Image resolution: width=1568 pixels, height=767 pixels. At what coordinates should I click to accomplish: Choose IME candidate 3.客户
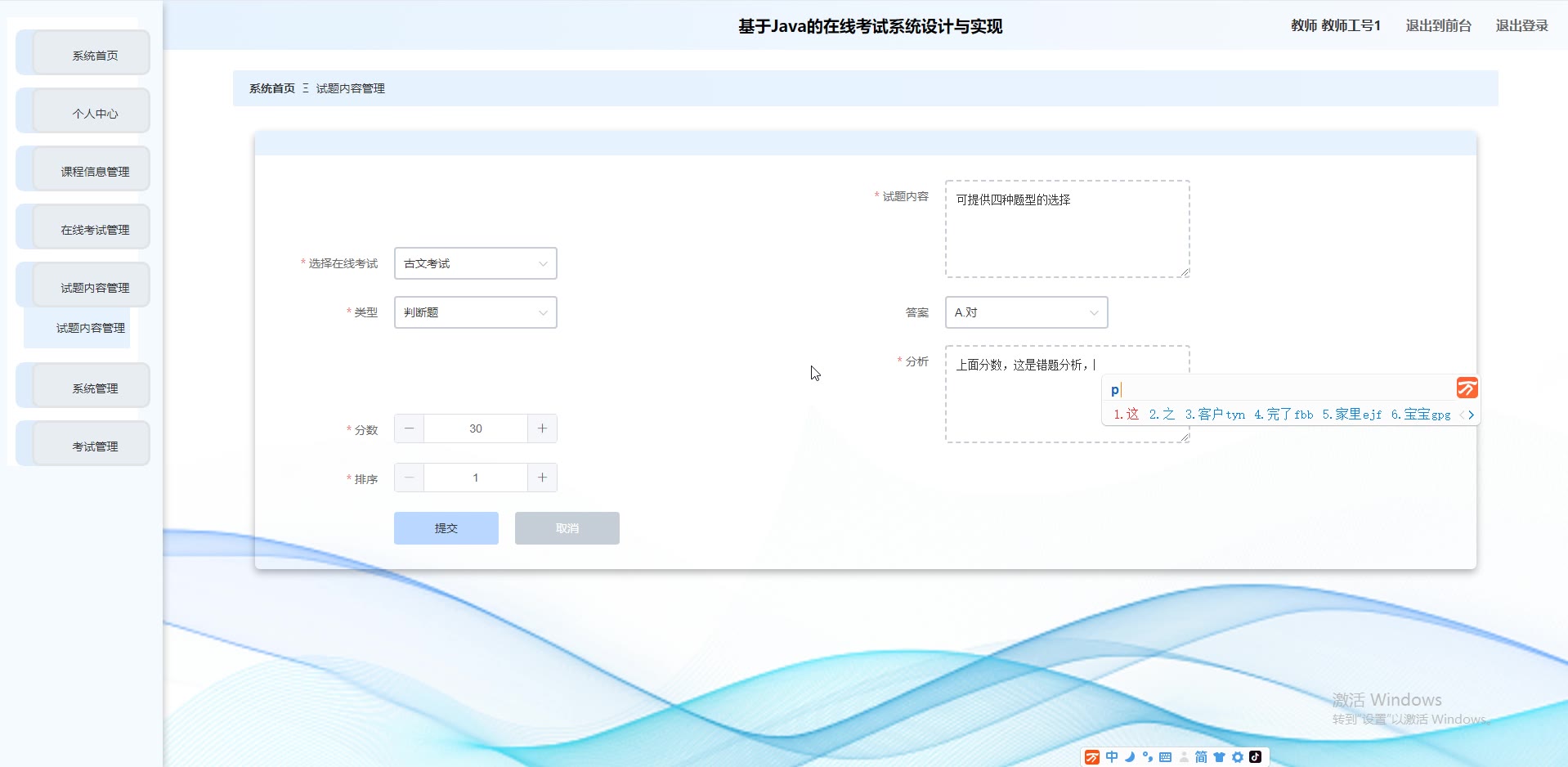pyautogui.click(x=1215, y=415)
